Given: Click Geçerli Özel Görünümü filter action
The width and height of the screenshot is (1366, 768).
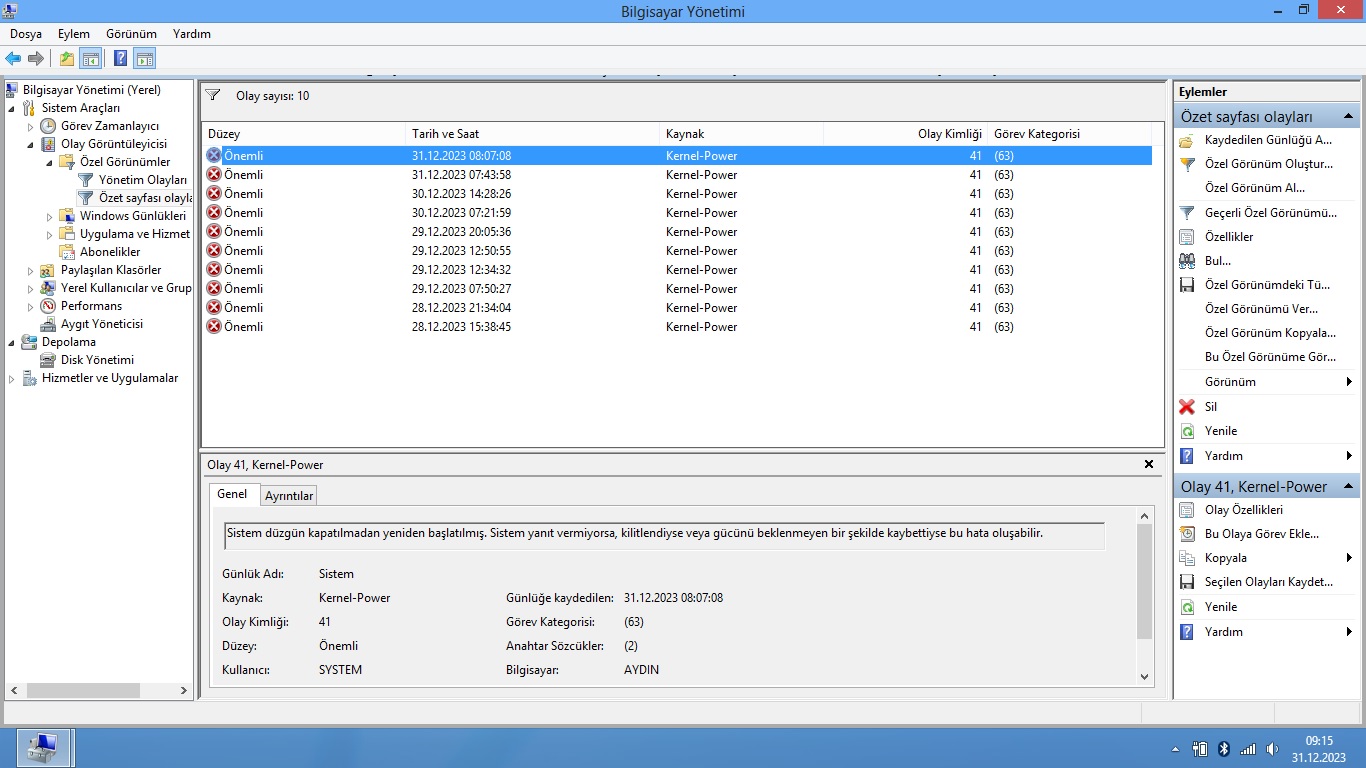Looking at the screenshot, I should (x=1268, y=213).
